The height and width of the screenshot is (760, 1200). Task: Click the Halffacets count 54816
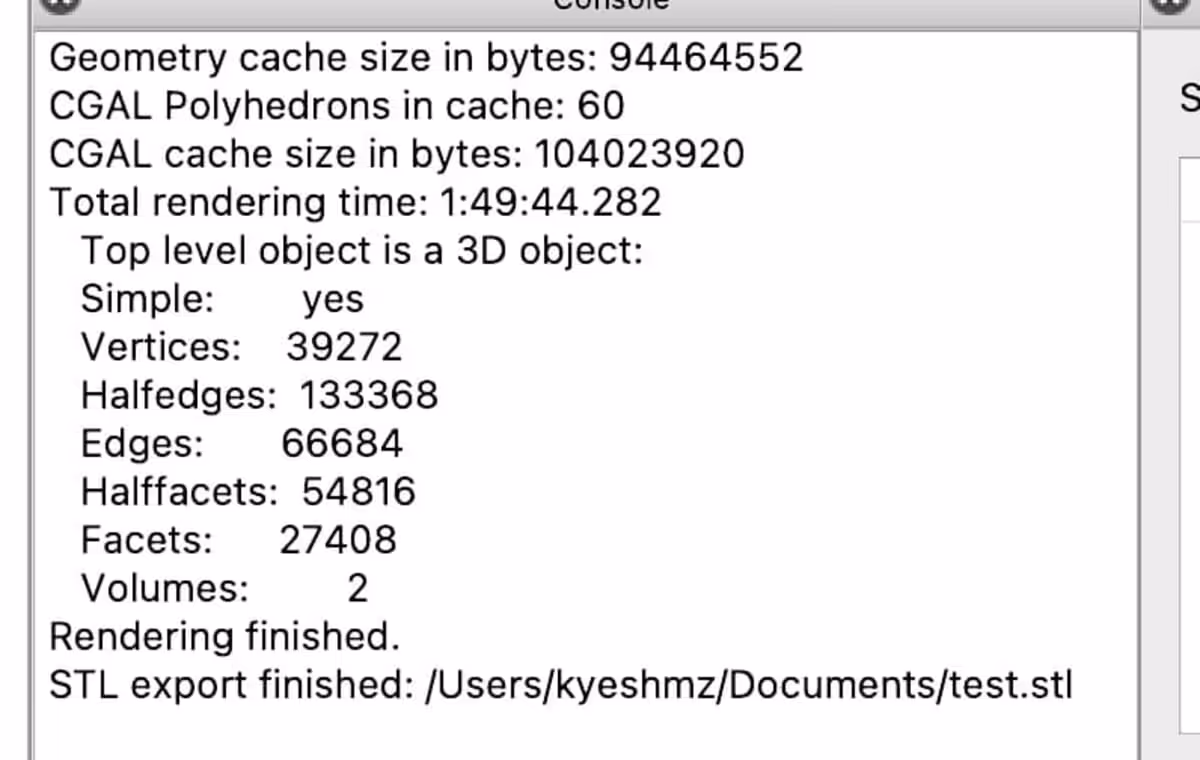(359, 491)
